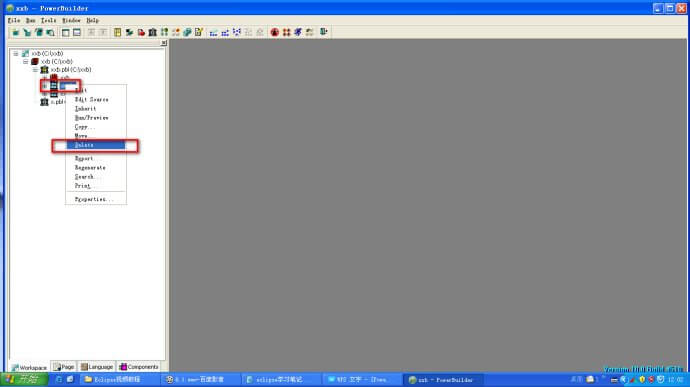Image resolution: width=690 pixels, height=387 pixels.
Task: Click the Full Build Workspace icon
Action: (x=225, y=32)
